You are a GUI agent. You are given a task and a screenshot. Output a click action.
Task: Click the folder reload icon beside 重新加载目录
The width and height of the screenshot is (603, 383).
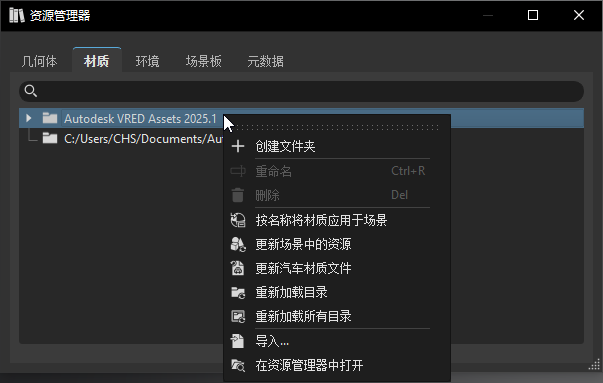[x=238, y=293]
